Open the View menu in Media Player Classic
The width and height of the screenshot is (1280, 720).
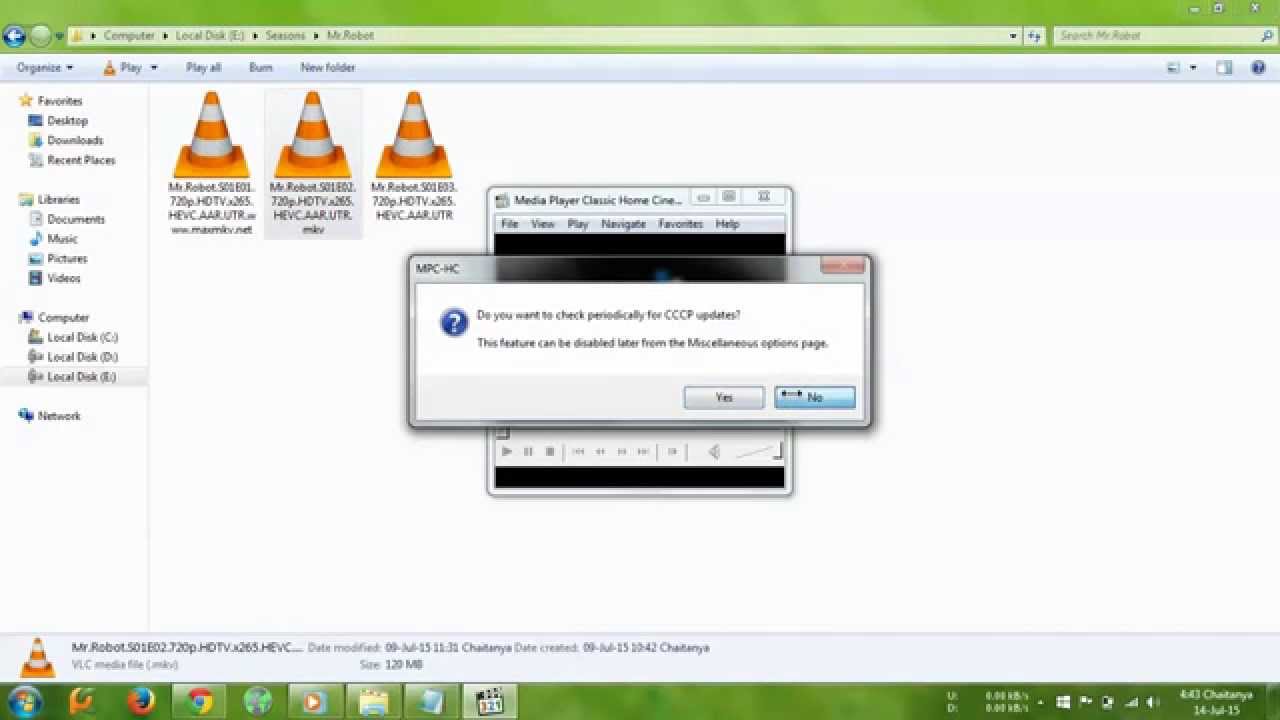pyautogui.click(x=543, y=224)
